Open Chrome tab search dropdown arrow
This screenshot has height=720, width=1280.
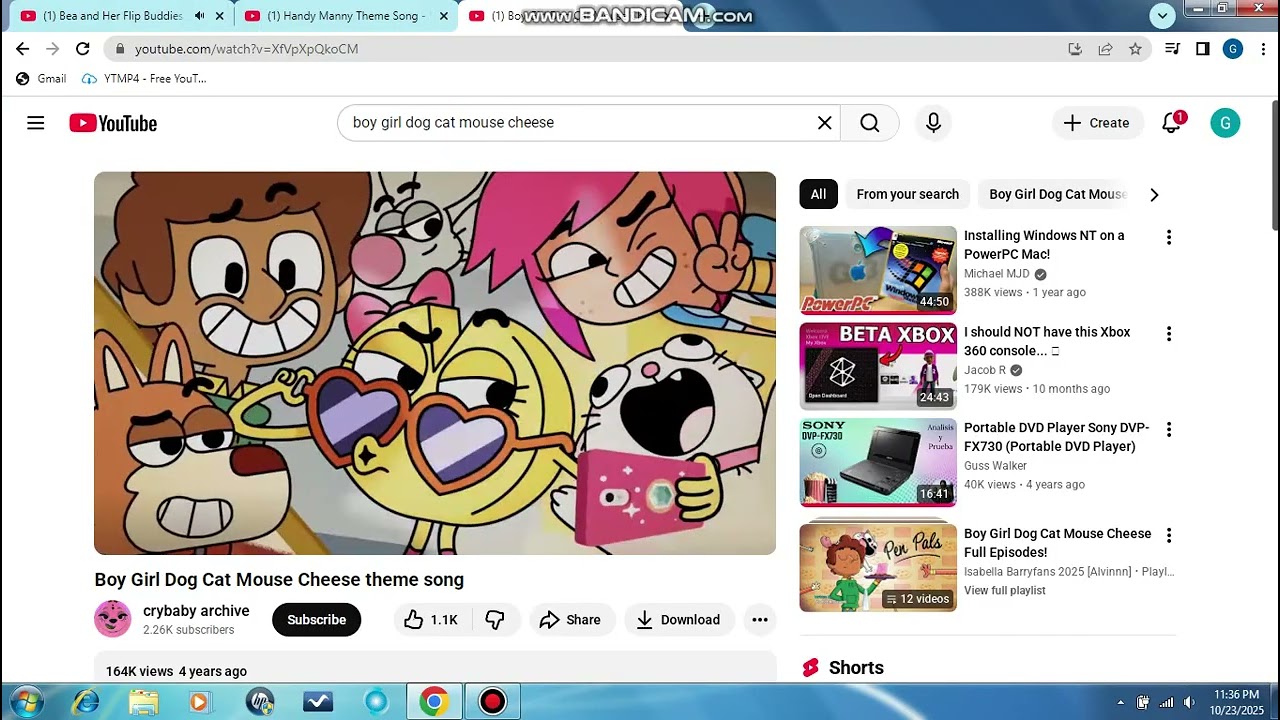coord(1162,15)
